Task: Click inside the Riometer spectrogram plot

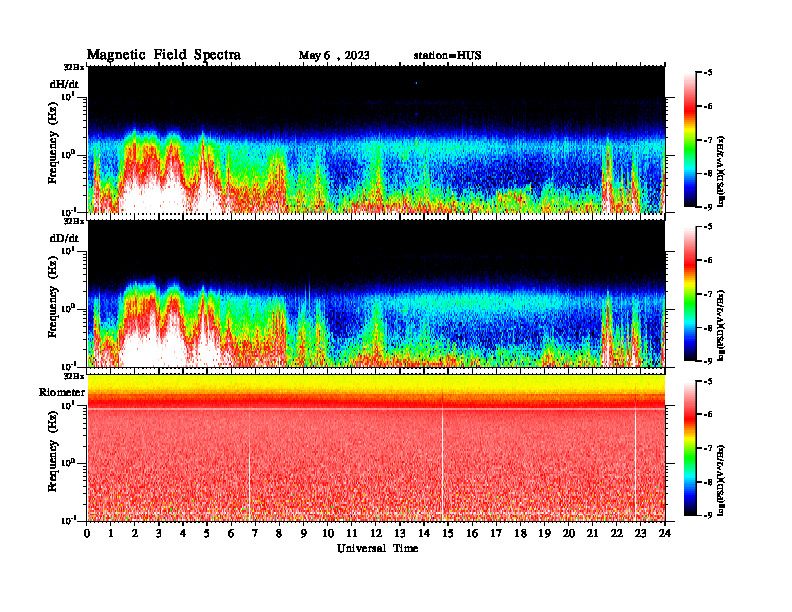Action: [x=376, y=448]
